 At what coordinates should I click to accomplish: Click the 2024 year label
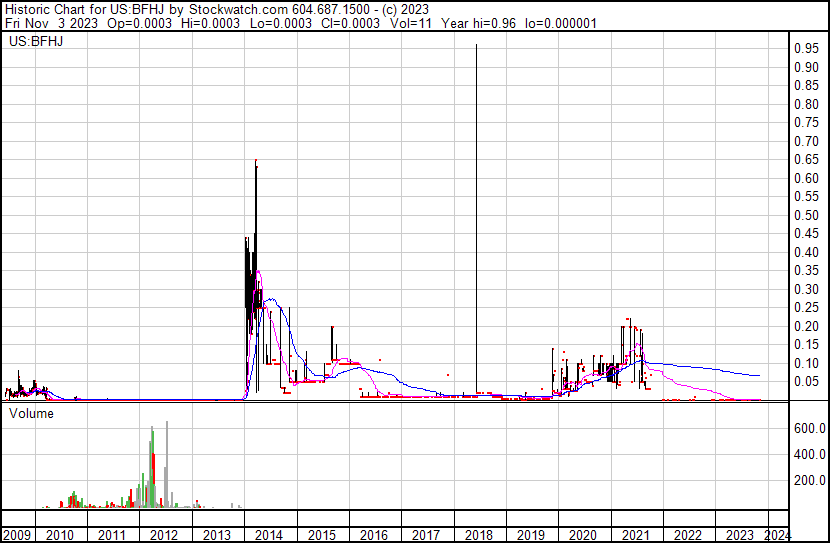(777, 534)
